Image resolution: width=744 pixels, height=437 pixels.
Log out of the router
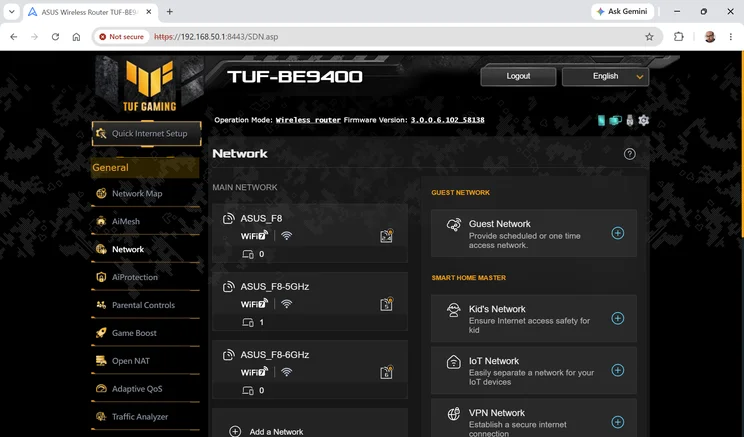pos(518,76)
